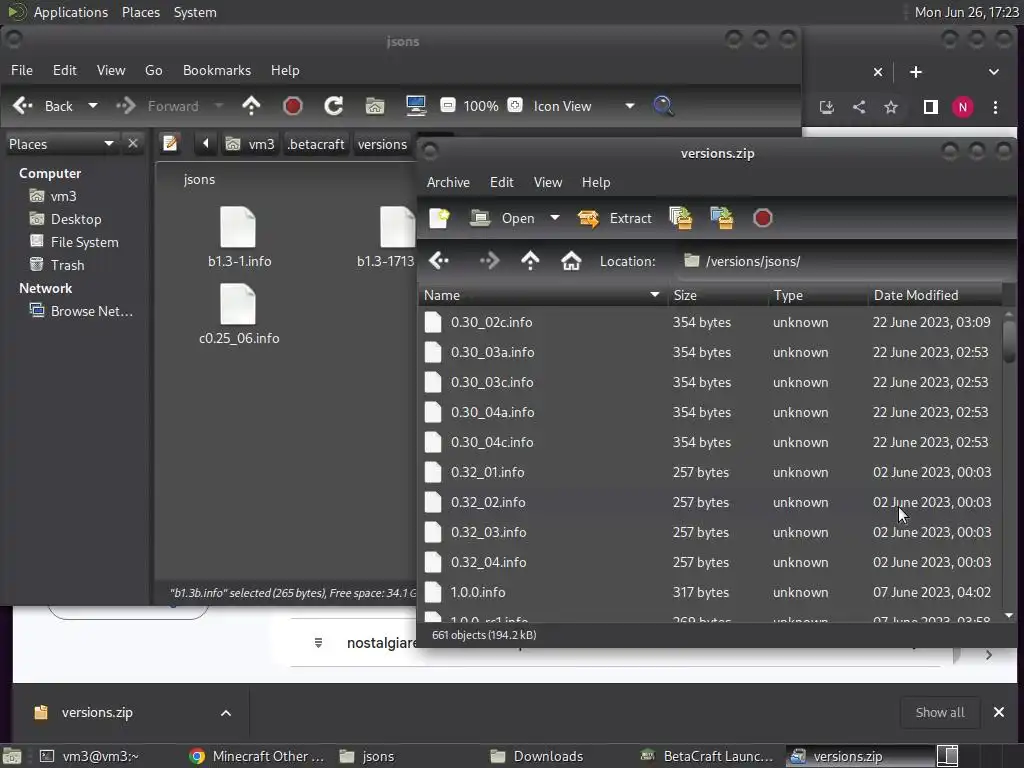Reload the jsons folder view
The image size is (1024, 768).
(x=334, y=106)
